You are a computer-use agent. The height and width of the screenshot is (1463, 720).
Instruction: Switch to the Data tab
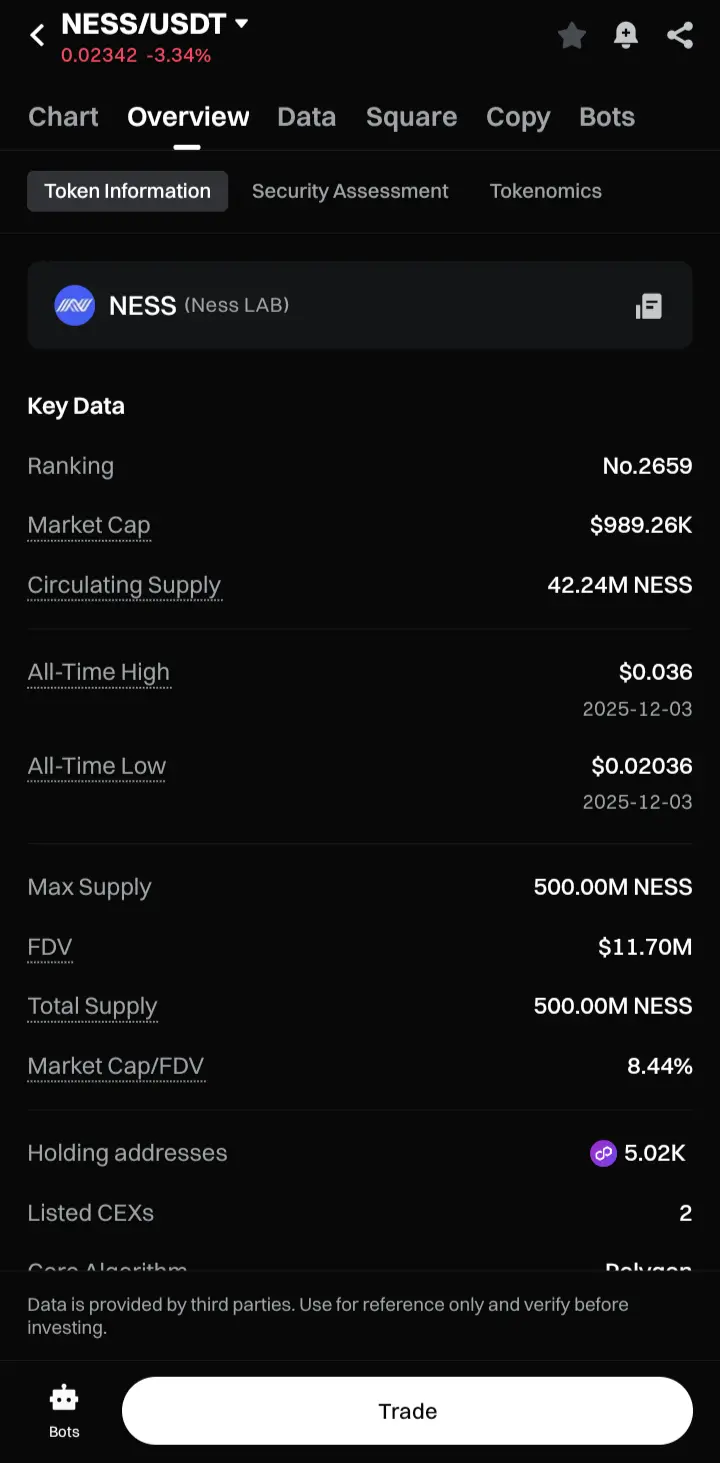coord(306,117)
